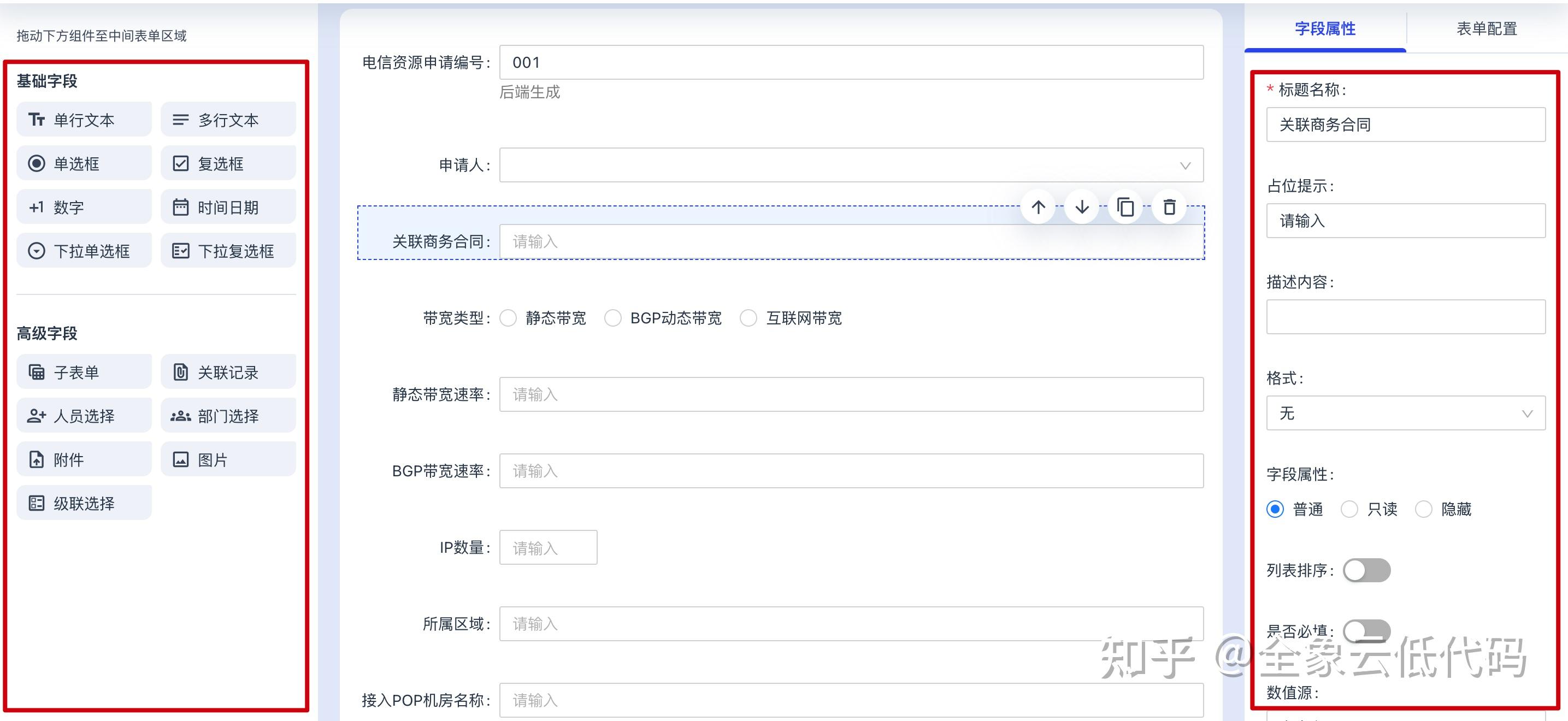Viewport: 1568px width, 721px height.
Task: Click the BGP带宽速率 input field
Action: point(852,471)
